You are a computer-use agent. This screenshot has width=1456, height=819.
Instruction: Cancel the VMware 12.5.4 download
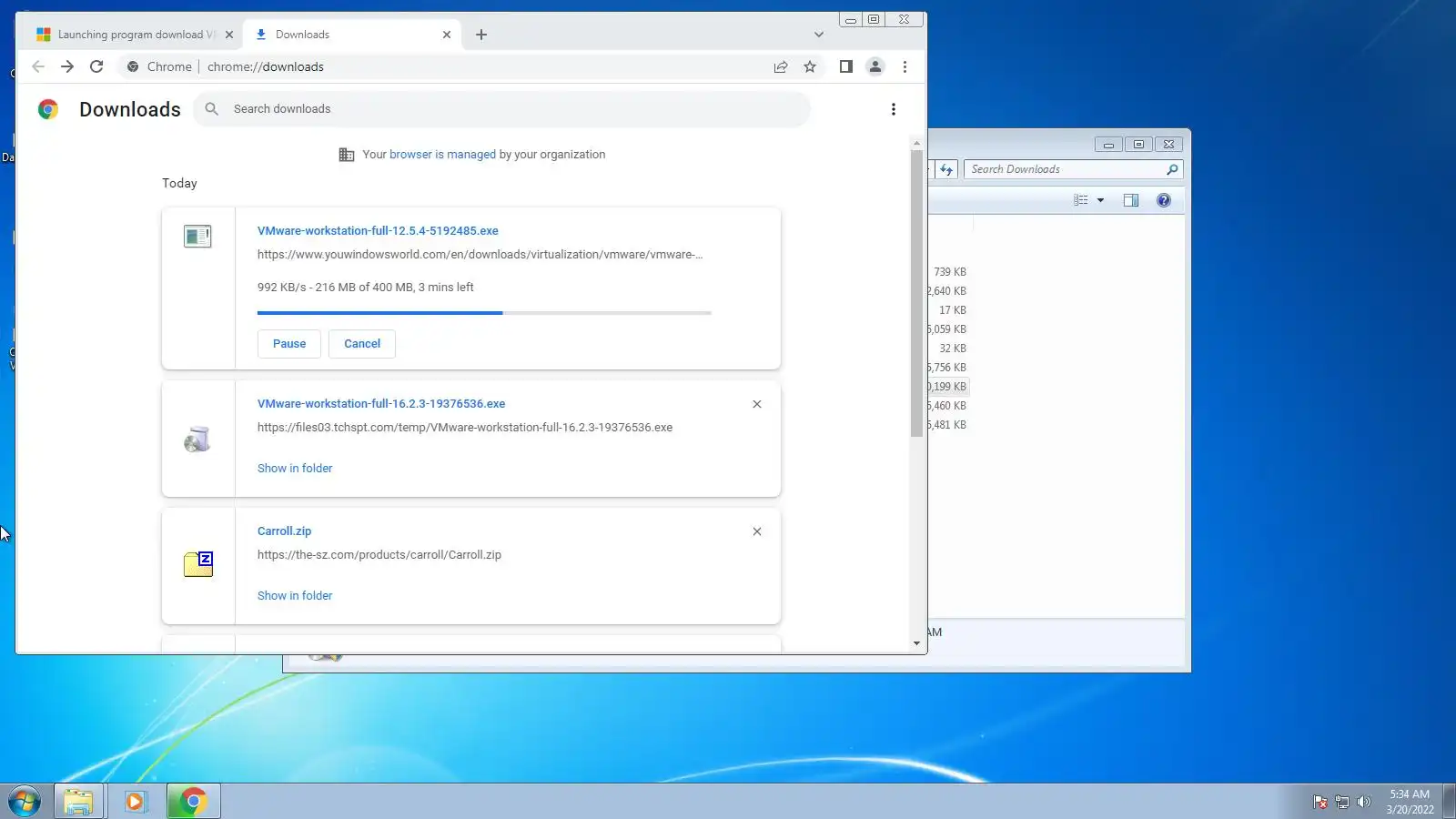(362, 344)
